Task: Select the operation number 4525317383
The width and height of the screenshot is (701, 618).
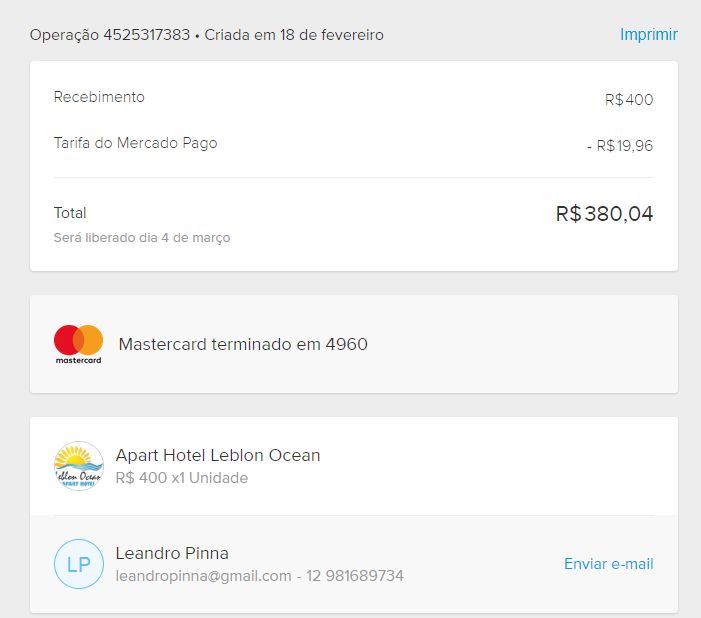Action: coord(146,35)
